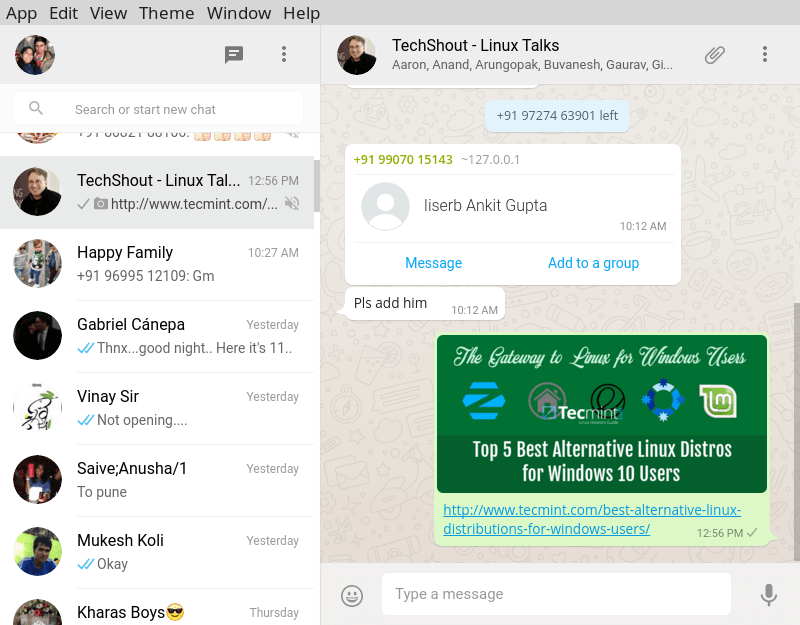Focus the Search or start new chat field
The width and height of the screenshot is (800, 625).
point(158,108)
